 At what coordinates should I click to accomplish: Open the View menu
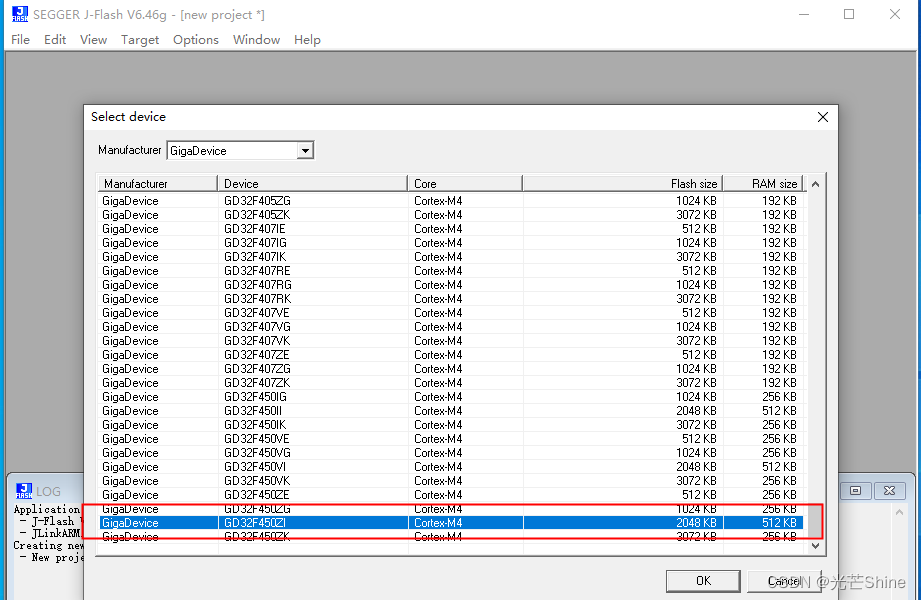[x=93, y=39]
